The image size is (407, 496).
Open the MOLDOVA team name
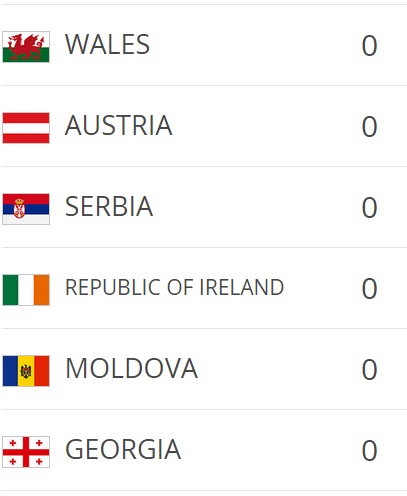[131, 368]
